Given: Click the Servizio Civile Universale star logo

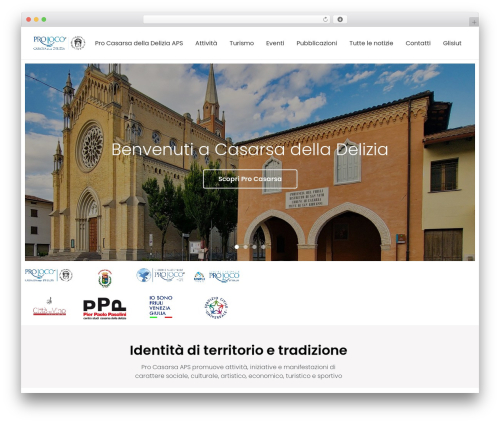Looking at the screenshot, I should (x=216, y=307).
